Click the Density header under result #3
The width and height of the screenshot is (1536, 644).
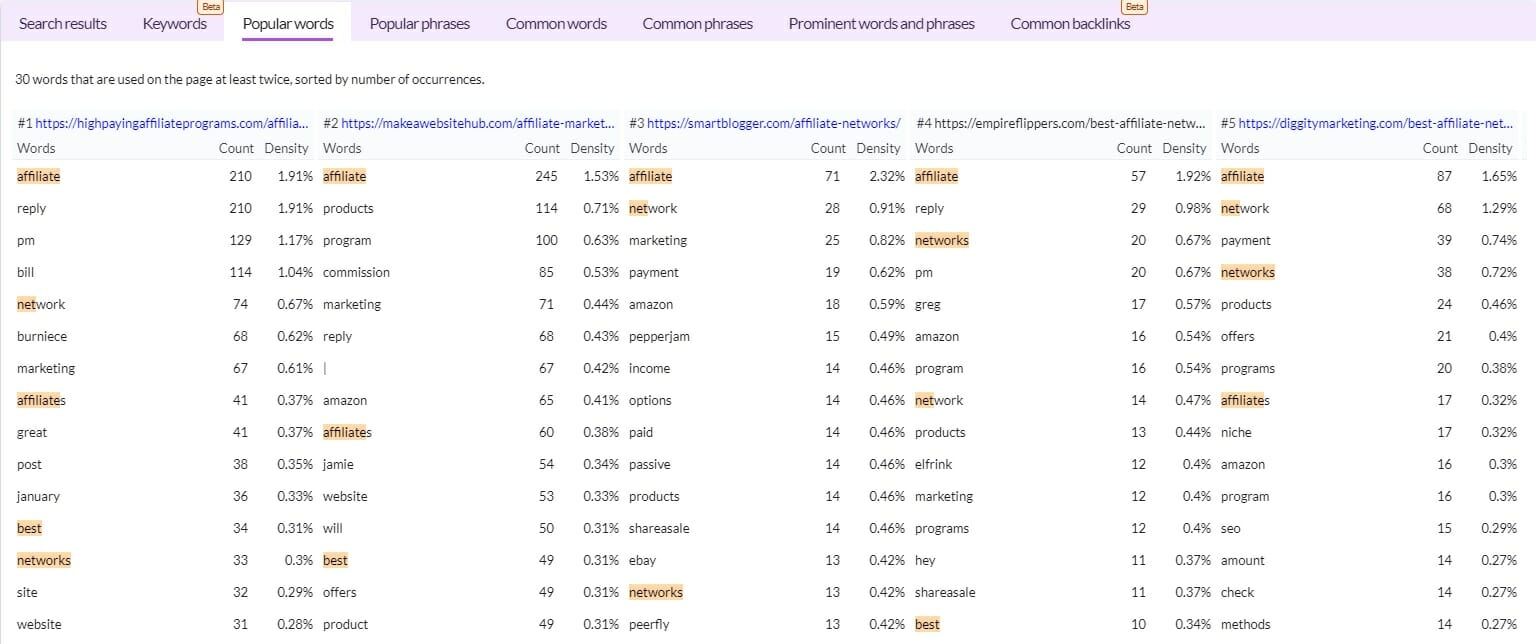tap(878, 148)
